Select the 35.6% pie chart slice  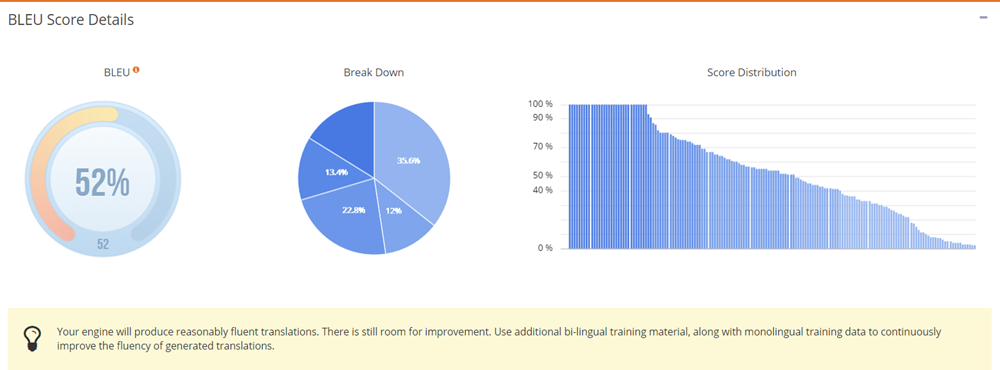point(411,159)
